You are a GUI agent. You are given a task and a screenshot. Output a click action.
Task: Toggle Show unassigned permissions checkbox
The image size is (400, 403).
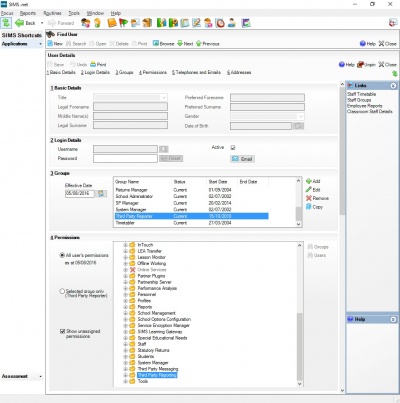(x=62, y=331)
